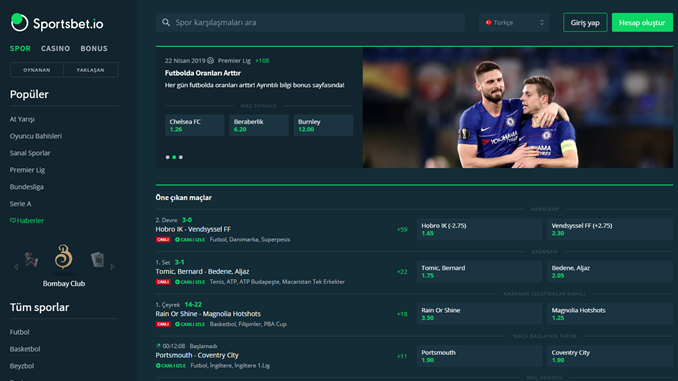Open the SPOR tab

[20, 49]
